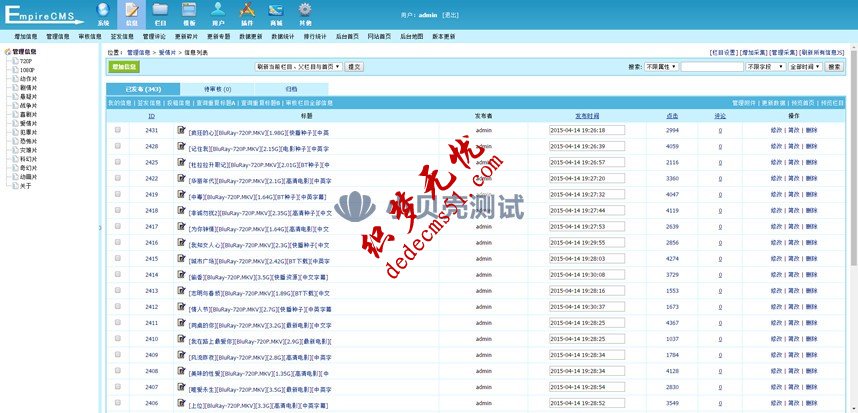Click the edit icon in row ID 2422
858x413 pixels.
[182, 178]
